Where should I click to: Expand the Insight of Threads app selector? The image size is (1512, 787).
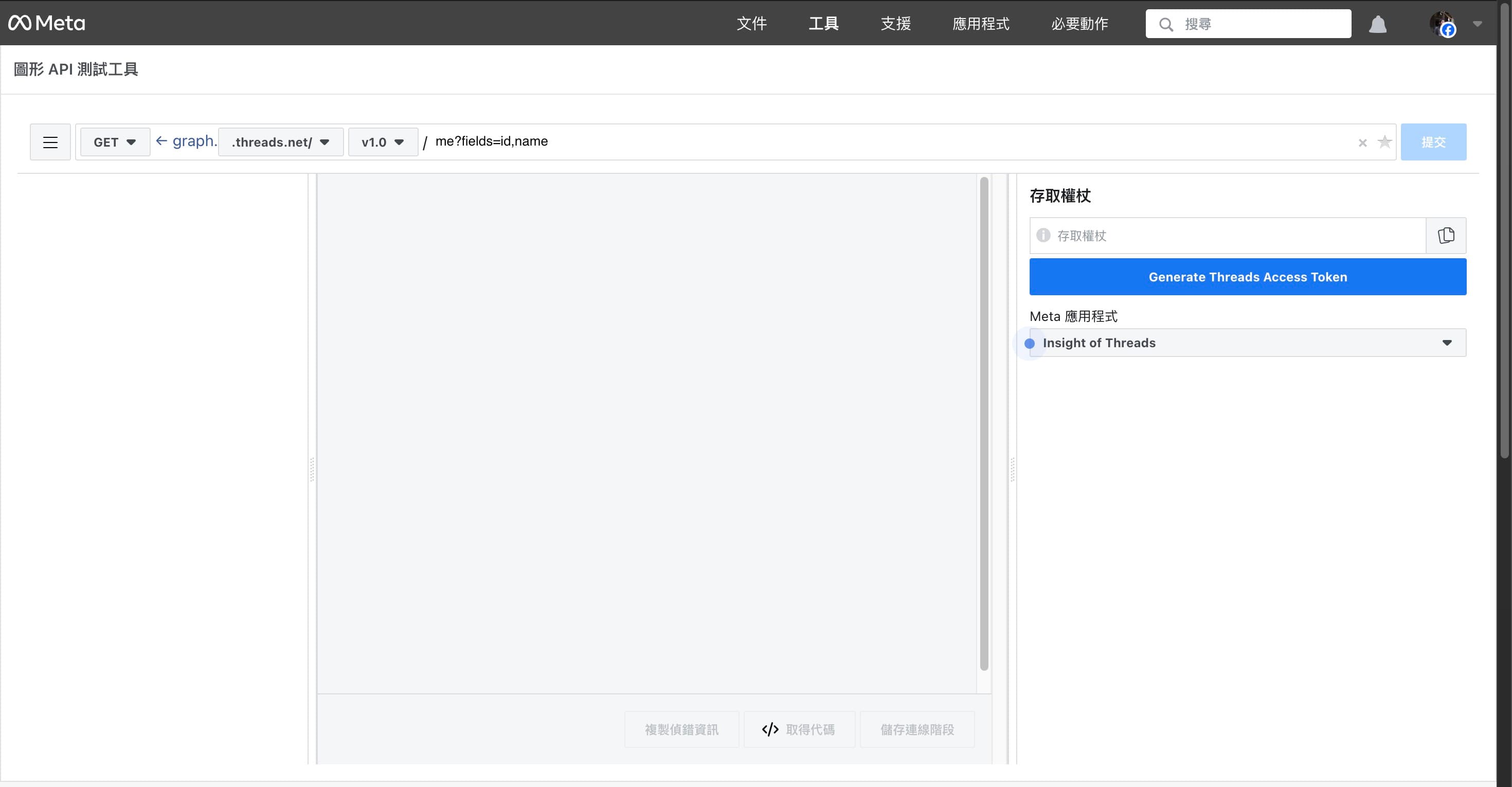pyautogui.click(x=1446, y=342)
